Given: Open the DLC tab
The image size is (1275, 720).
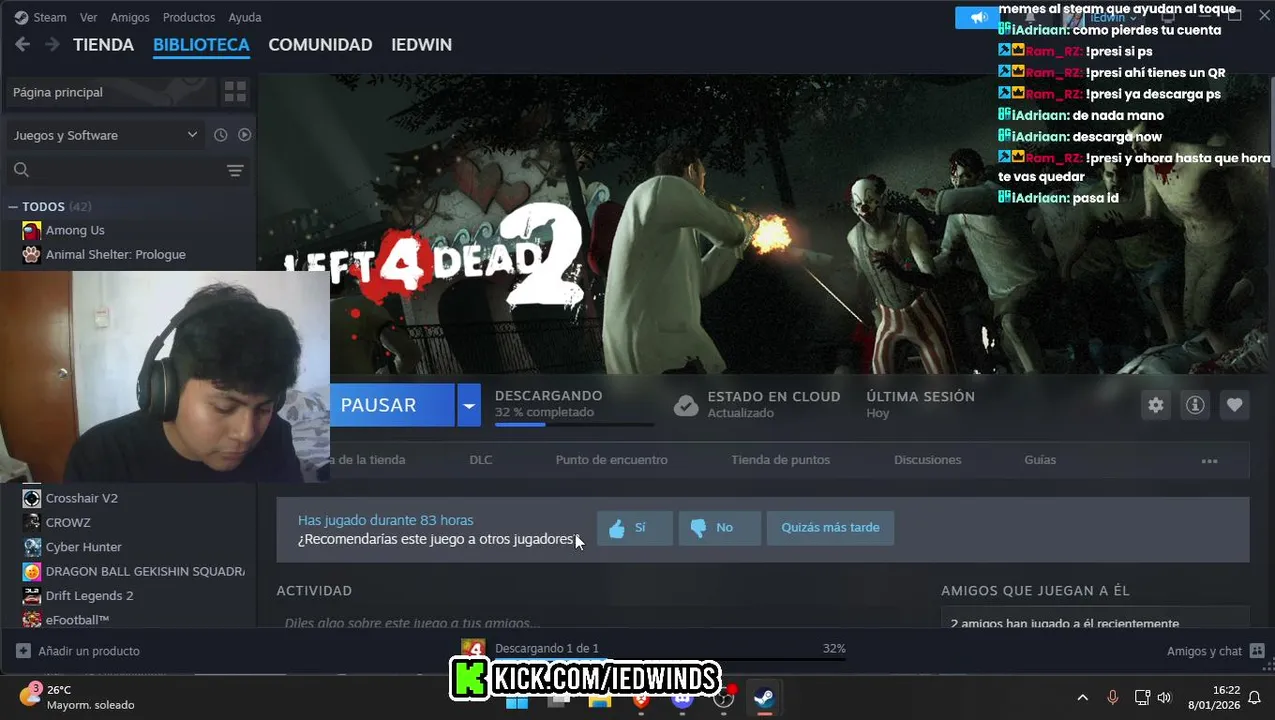Looking at the screenshot, I should [481, 460].
